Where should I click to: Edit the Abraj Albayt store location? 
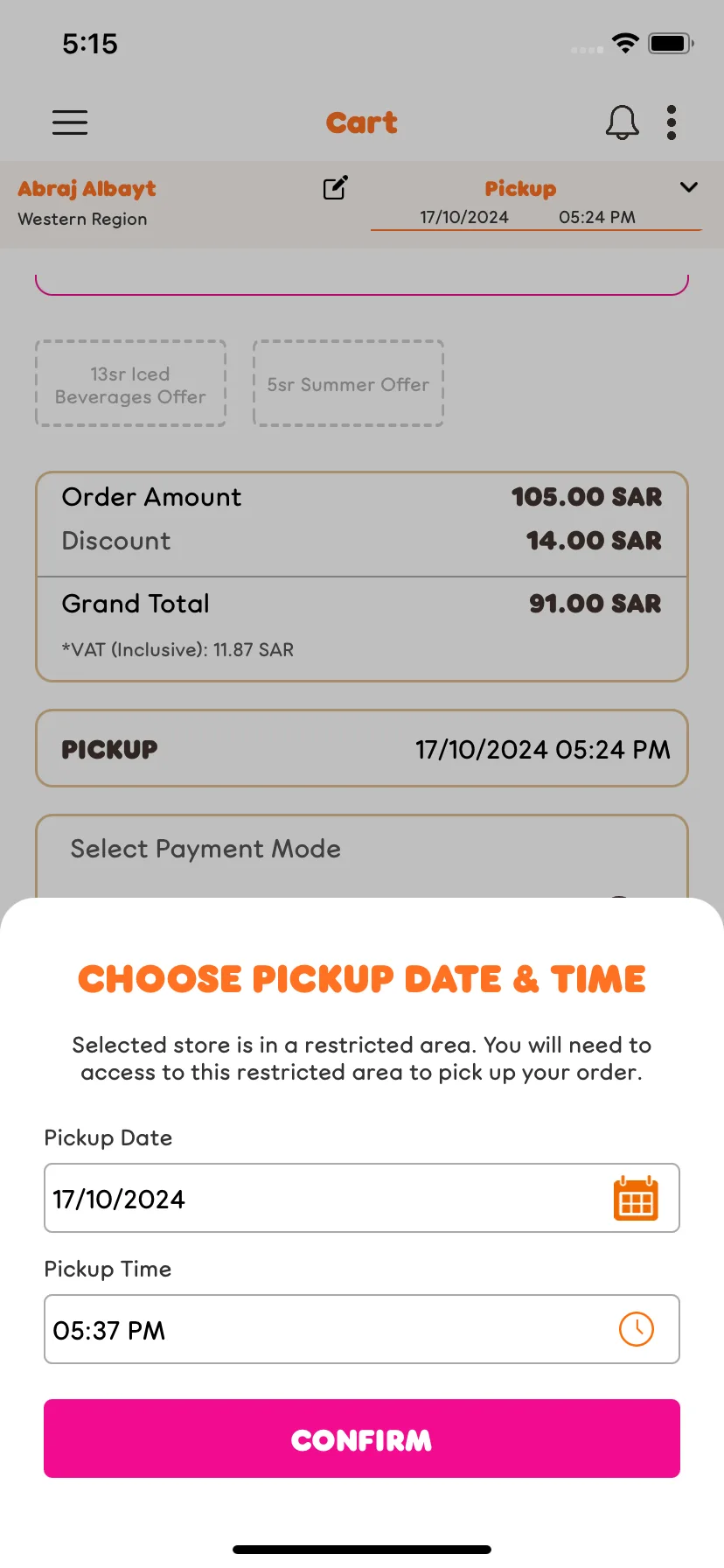click(336, 187)
